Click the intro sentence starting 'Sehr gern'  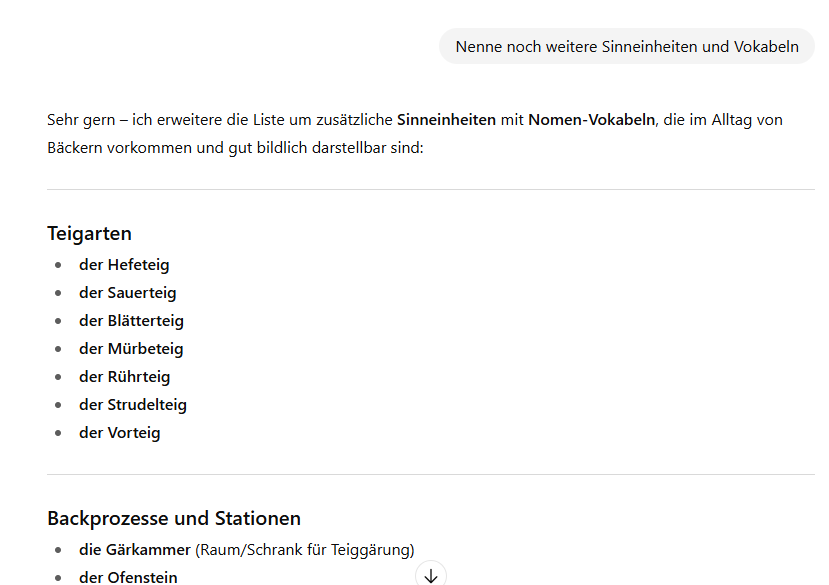(220, 120)
